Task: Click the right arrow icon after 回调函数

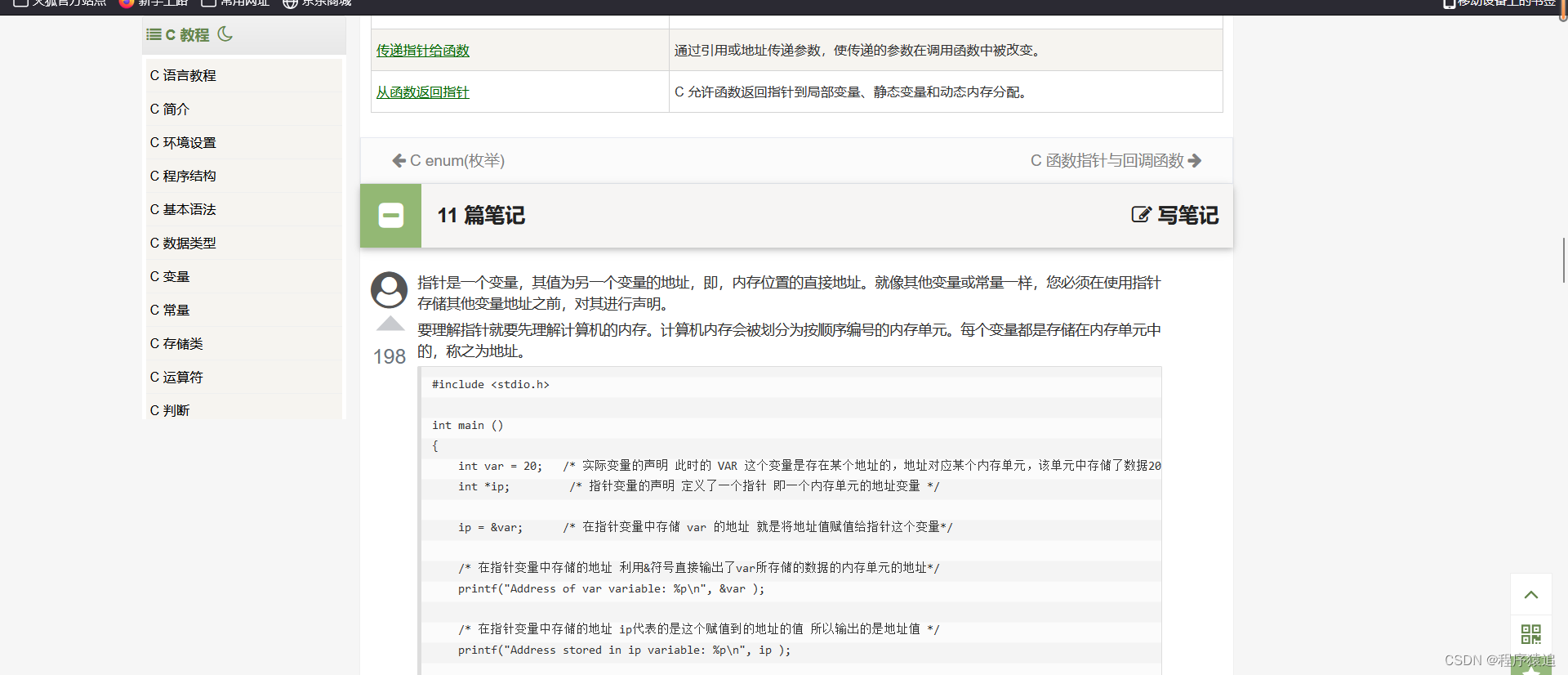Action: click(x=1195, y=161)
